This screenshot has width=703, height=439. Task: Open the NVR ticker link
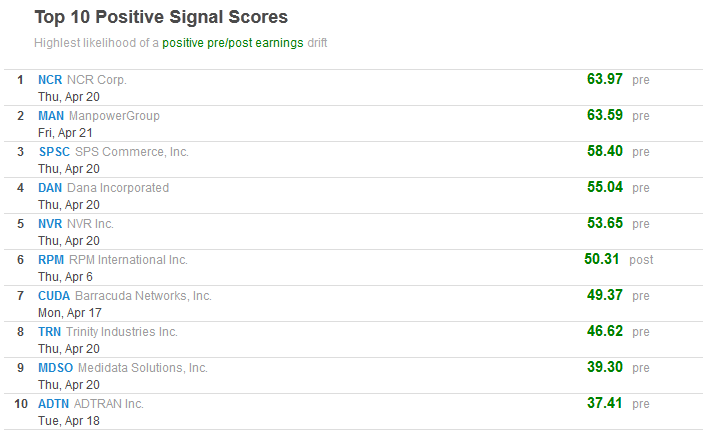coord(50,224)
